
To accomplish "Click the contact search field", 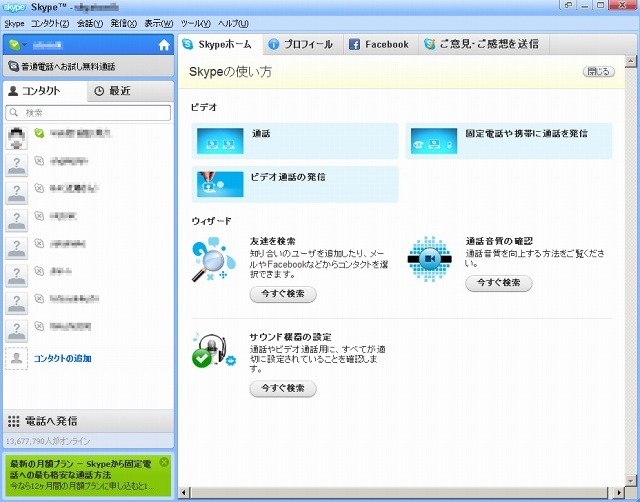I will 88,113.
